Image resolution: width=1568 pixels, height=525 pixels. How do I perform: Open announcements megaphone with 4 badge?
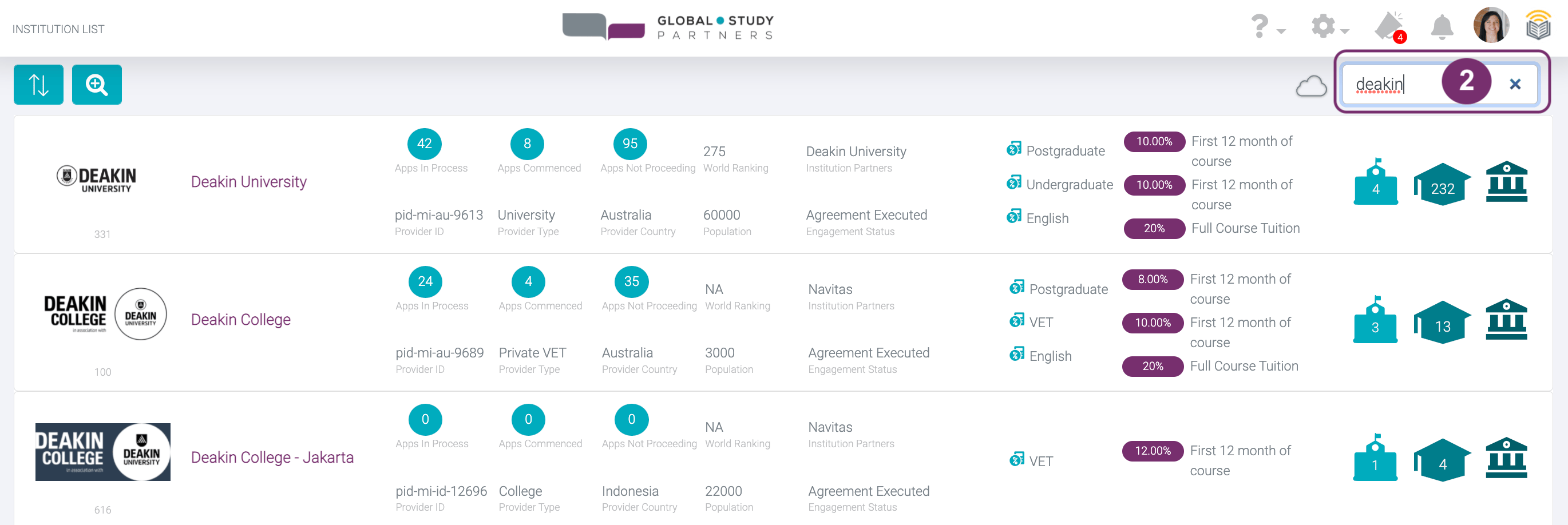[x=1389, y=27]
